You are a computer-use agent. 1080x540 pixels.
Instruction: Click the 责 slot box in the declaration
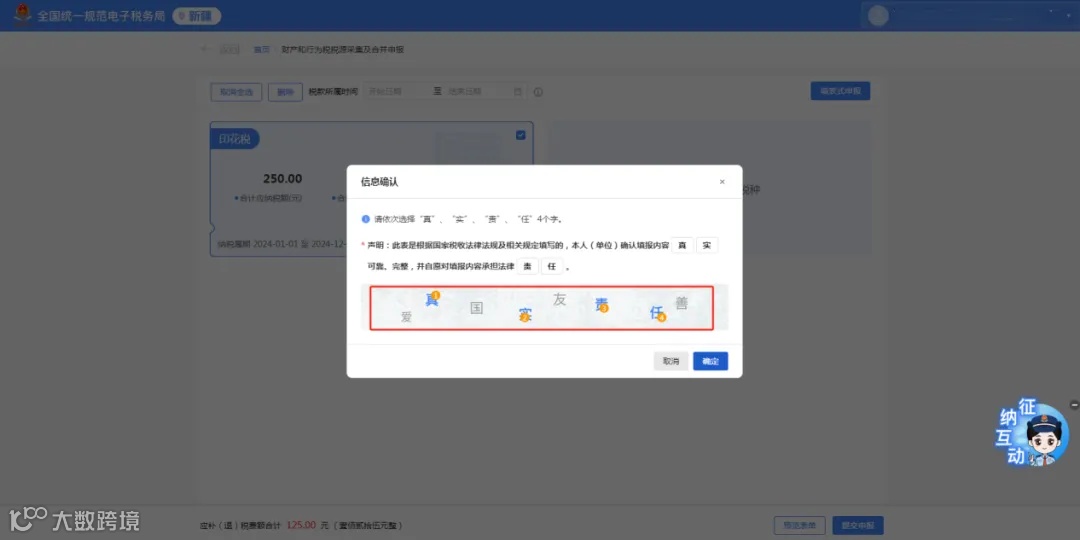528,267
